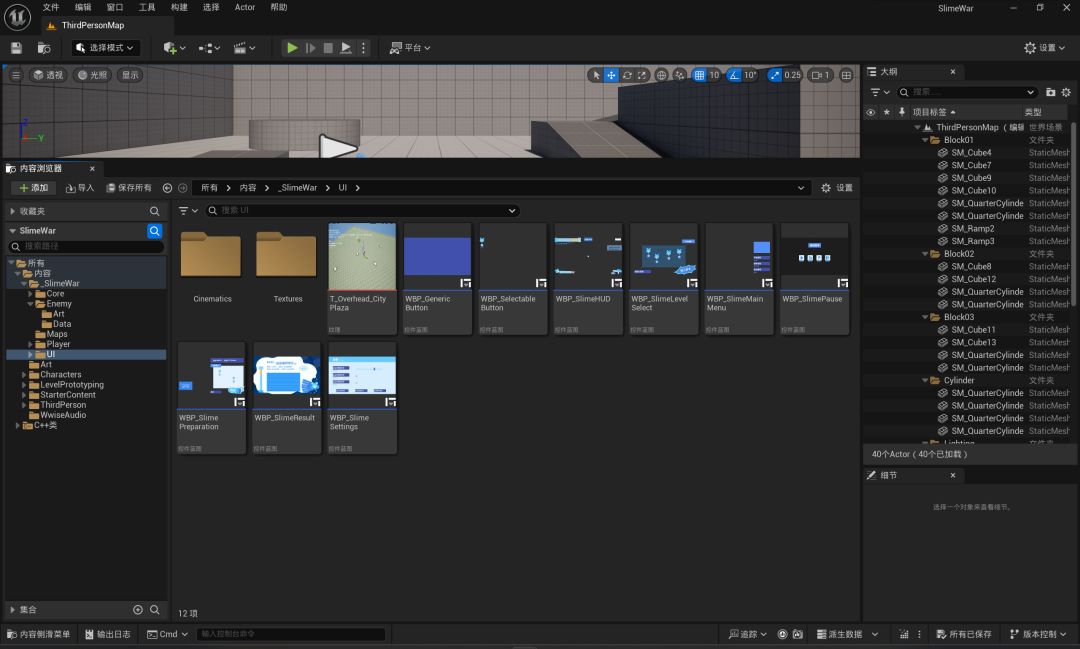Viewport: 1080px width, 649px height.
Task: Select the rotate gizmo tool in the viewport
Action: pos(627,75)
